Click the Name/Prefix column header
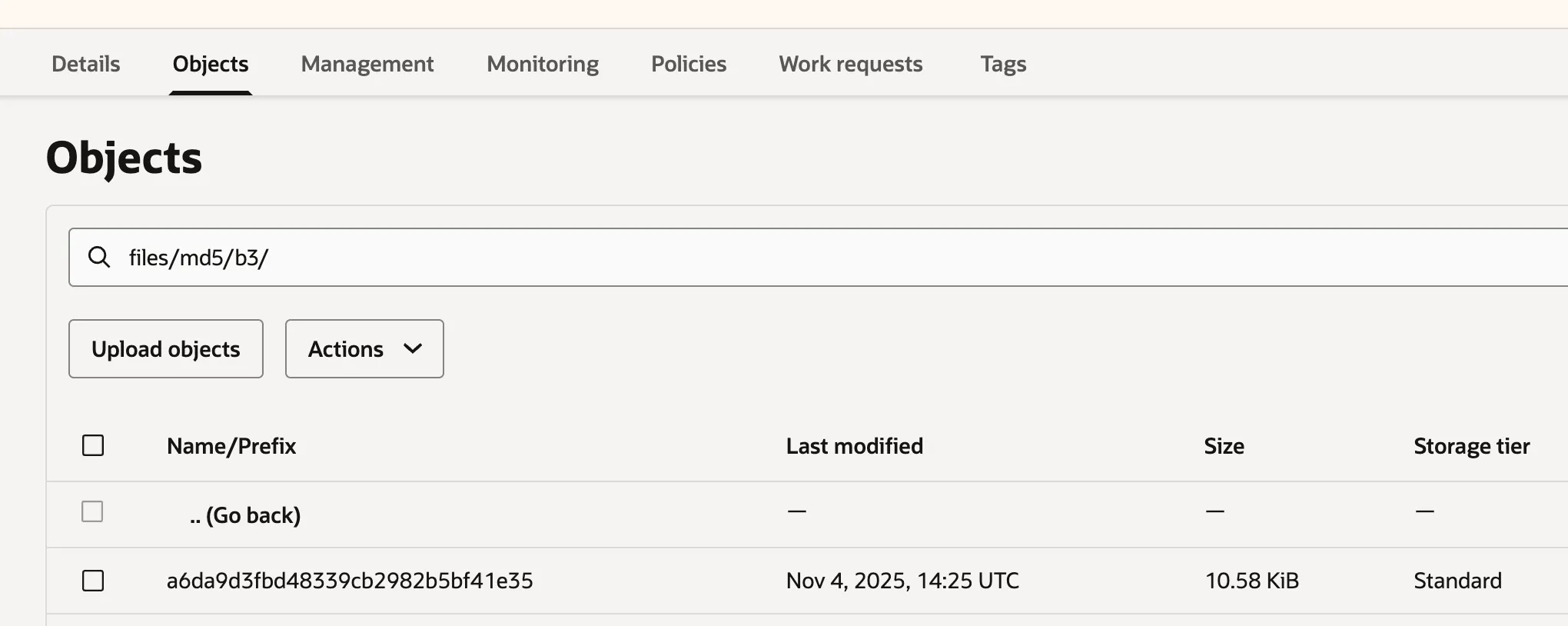This screenshot has width=1568, height=626. click(x=231, y=446)
